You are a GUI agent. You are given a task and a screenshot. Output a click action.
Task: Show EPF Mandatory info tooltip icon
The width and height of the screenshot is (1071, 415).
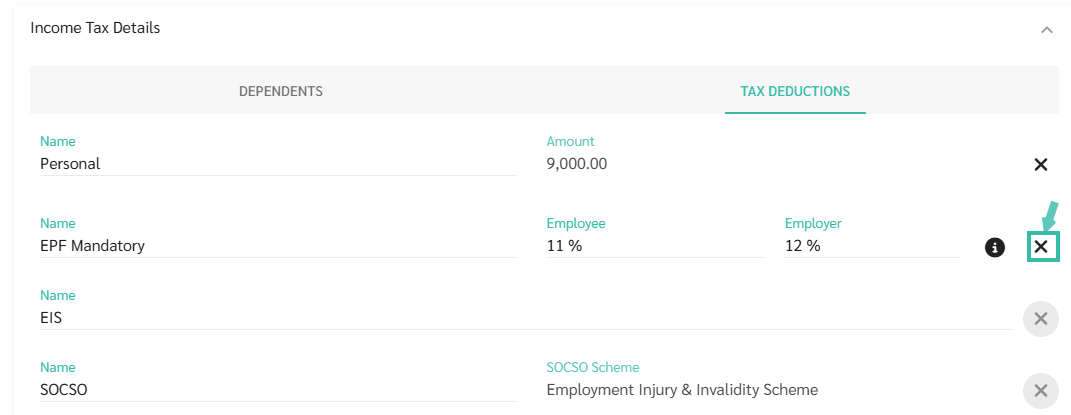click(994, 247)
